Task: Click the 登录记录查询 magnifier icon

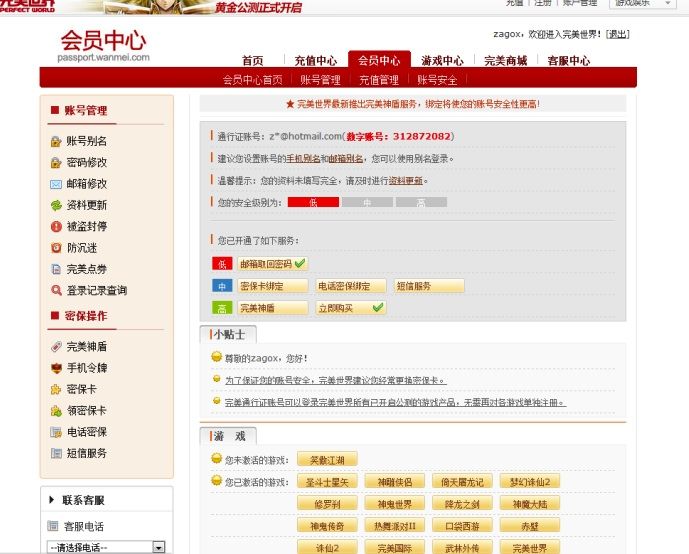Action: coord(56,290)
